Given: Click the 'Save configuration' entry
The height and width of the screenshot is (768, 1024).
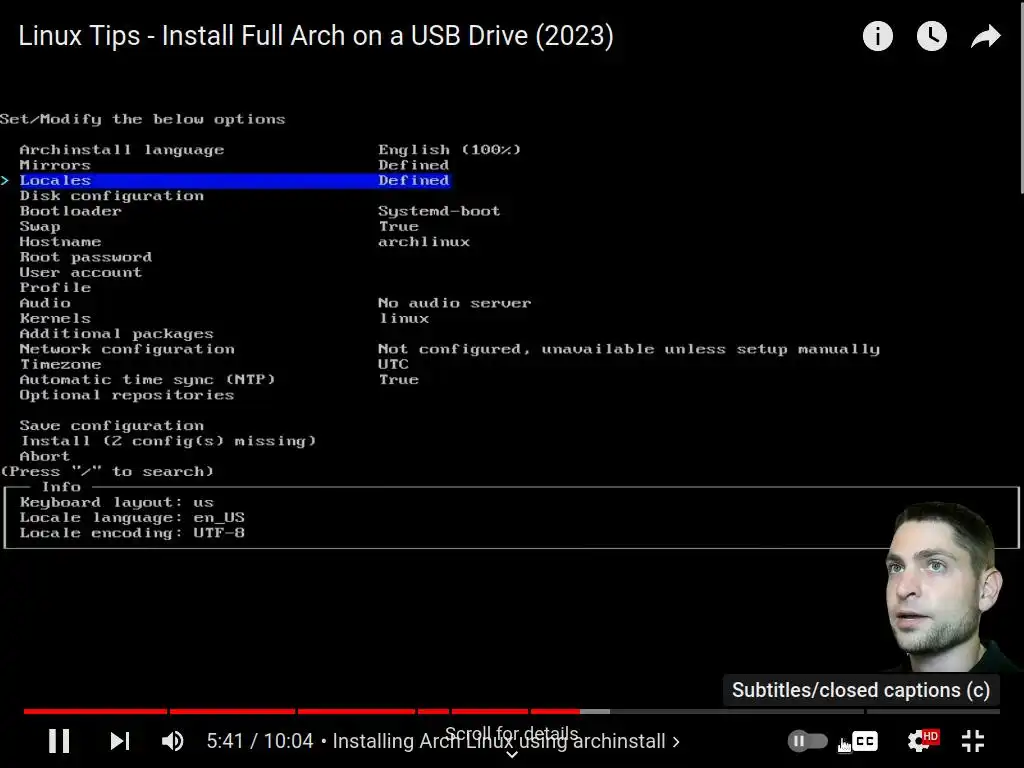Looking at the screenshot, I should (x=112, y=426).
